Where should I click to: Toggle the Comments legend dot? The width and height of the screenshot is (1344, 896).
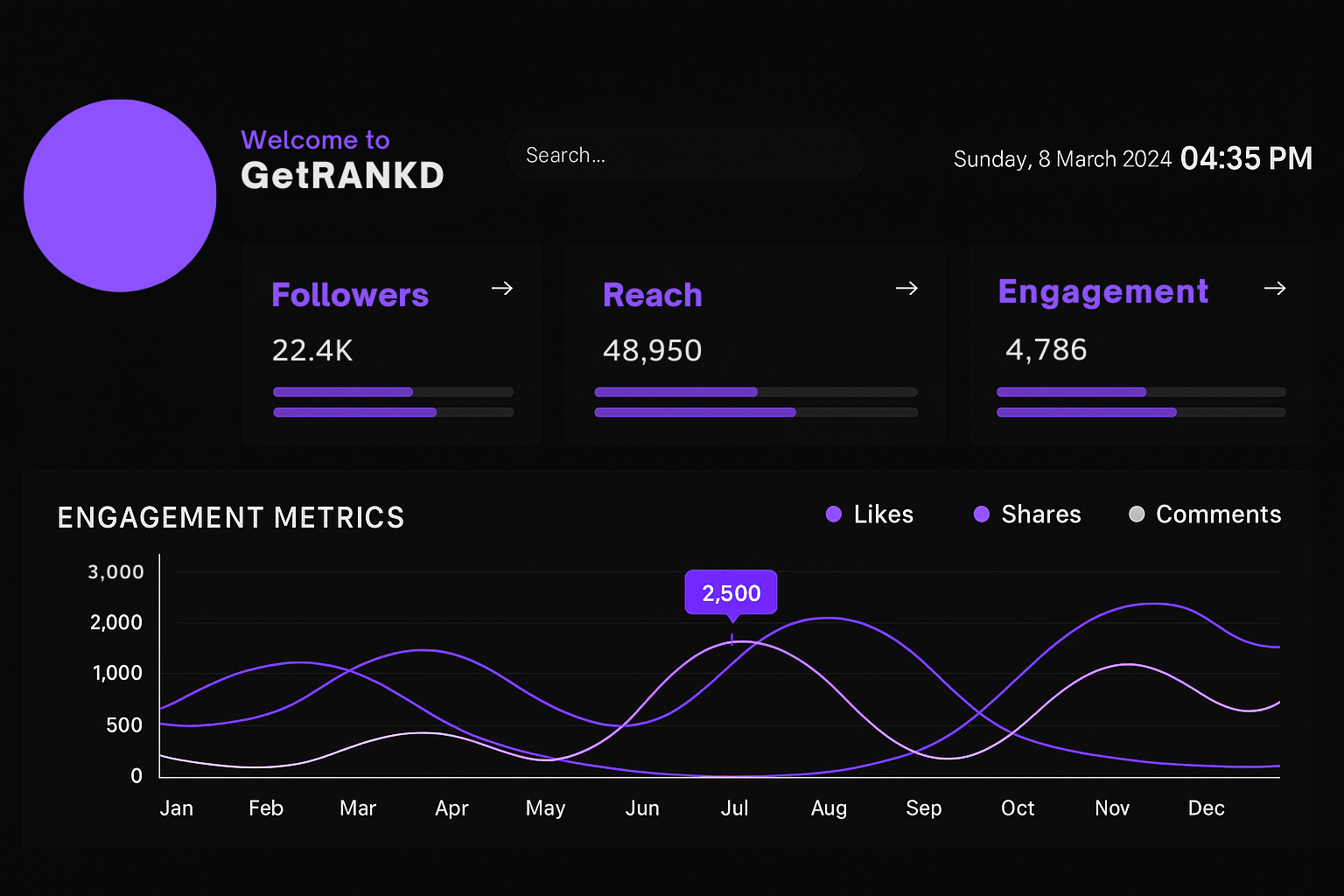(1137, 514)
